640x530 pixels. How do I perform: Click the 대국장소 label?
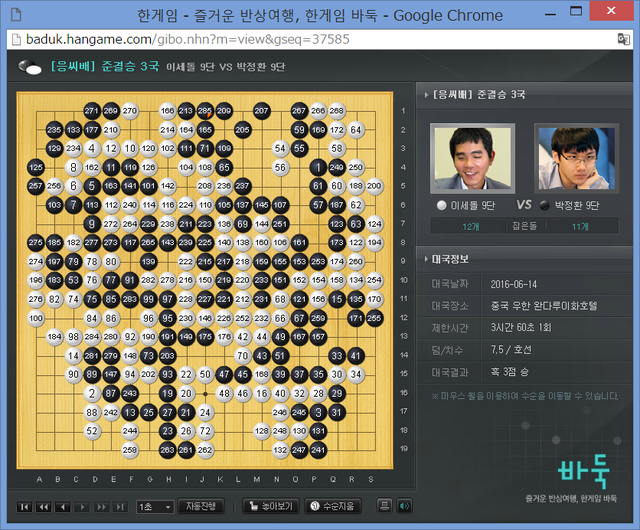pyautogui.click(x=450, y=306)
